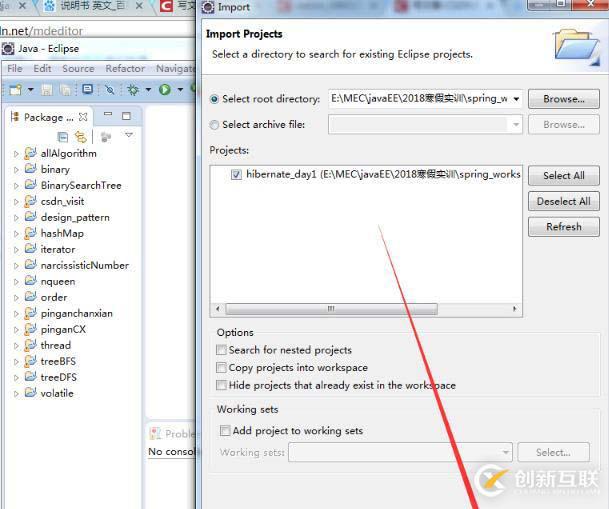
Task: Open the archive file dropdown arrow
Action: click(516, 125)
